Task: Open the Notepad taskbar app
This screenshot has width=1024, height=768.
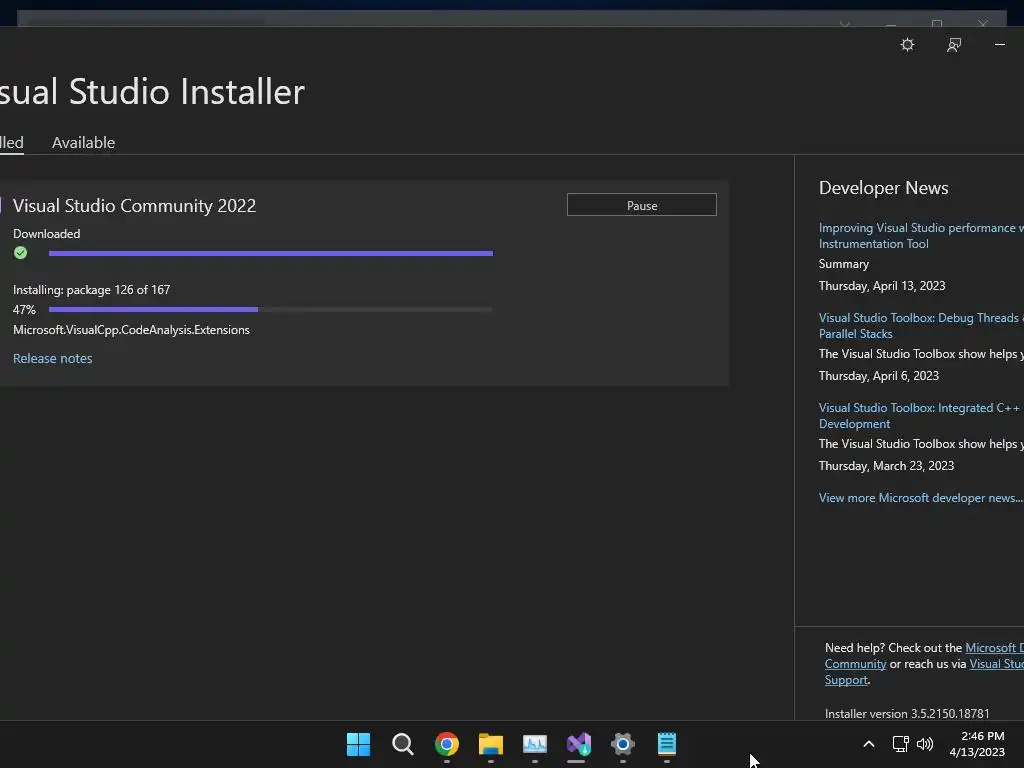Action: [667, 744]
